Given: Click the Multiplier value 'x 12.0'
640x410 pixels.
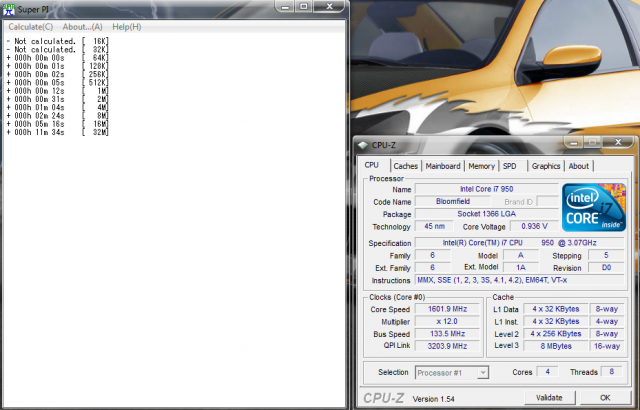Looking at the screenshot, I should coord(447,321).
